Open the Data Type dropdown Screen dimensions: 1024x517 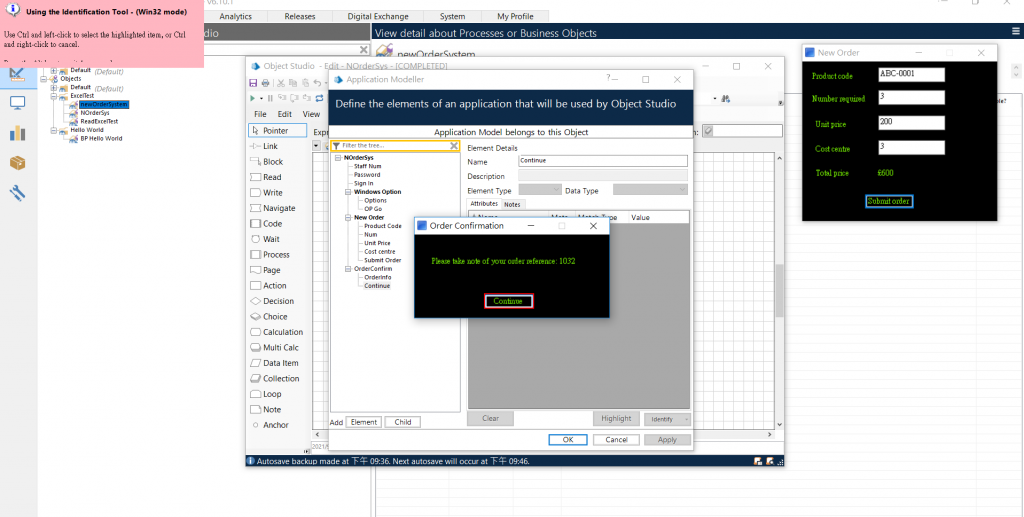650,190
